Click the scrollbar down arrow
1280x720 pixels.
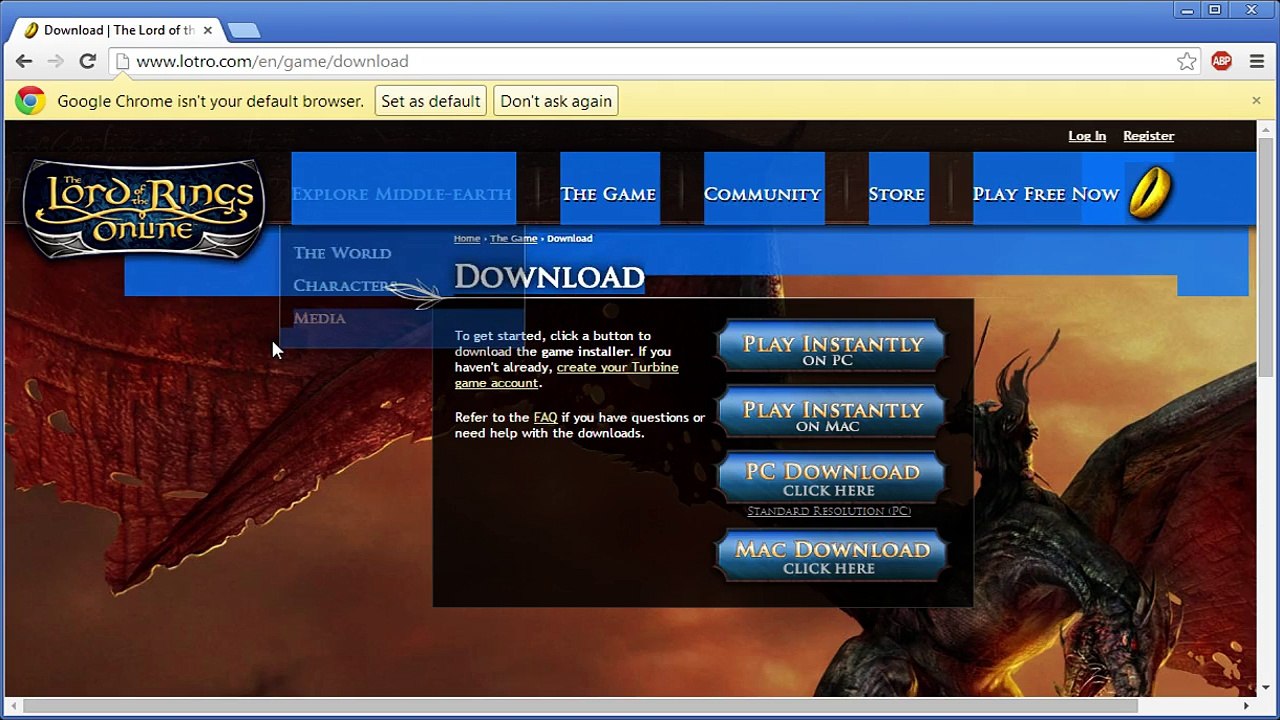coord(1267,687)
